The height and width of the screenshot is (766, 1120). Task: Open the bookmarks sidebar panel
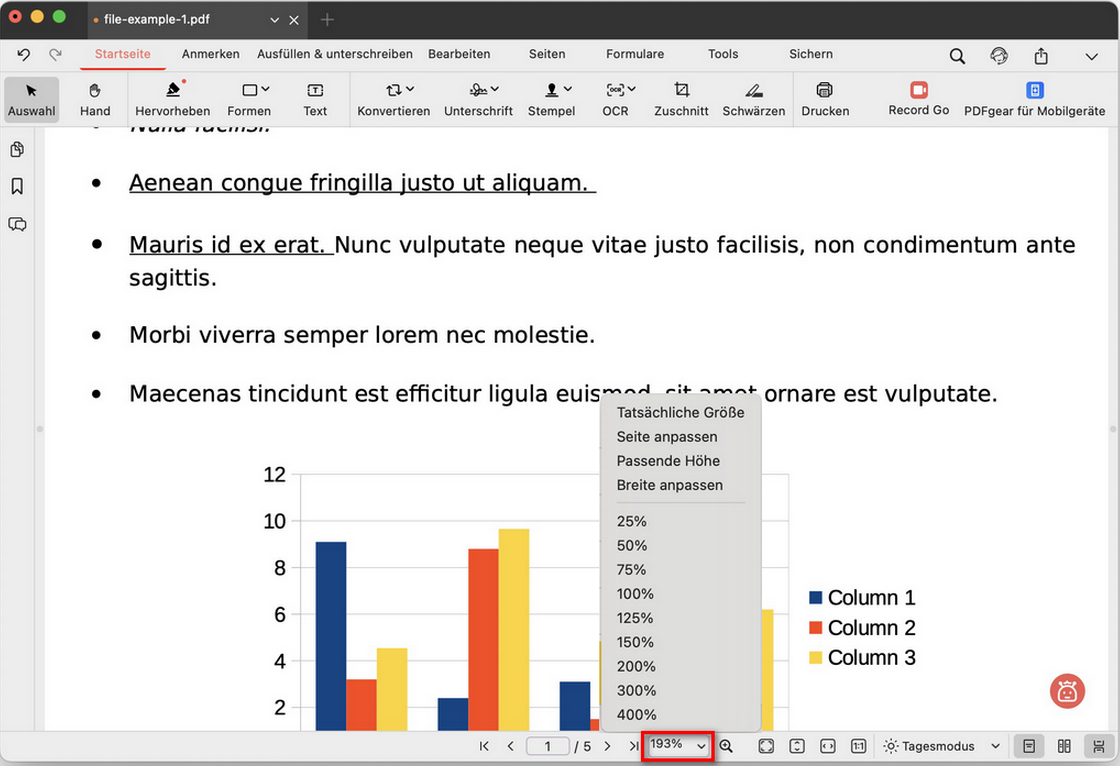(x=17, y=187)
